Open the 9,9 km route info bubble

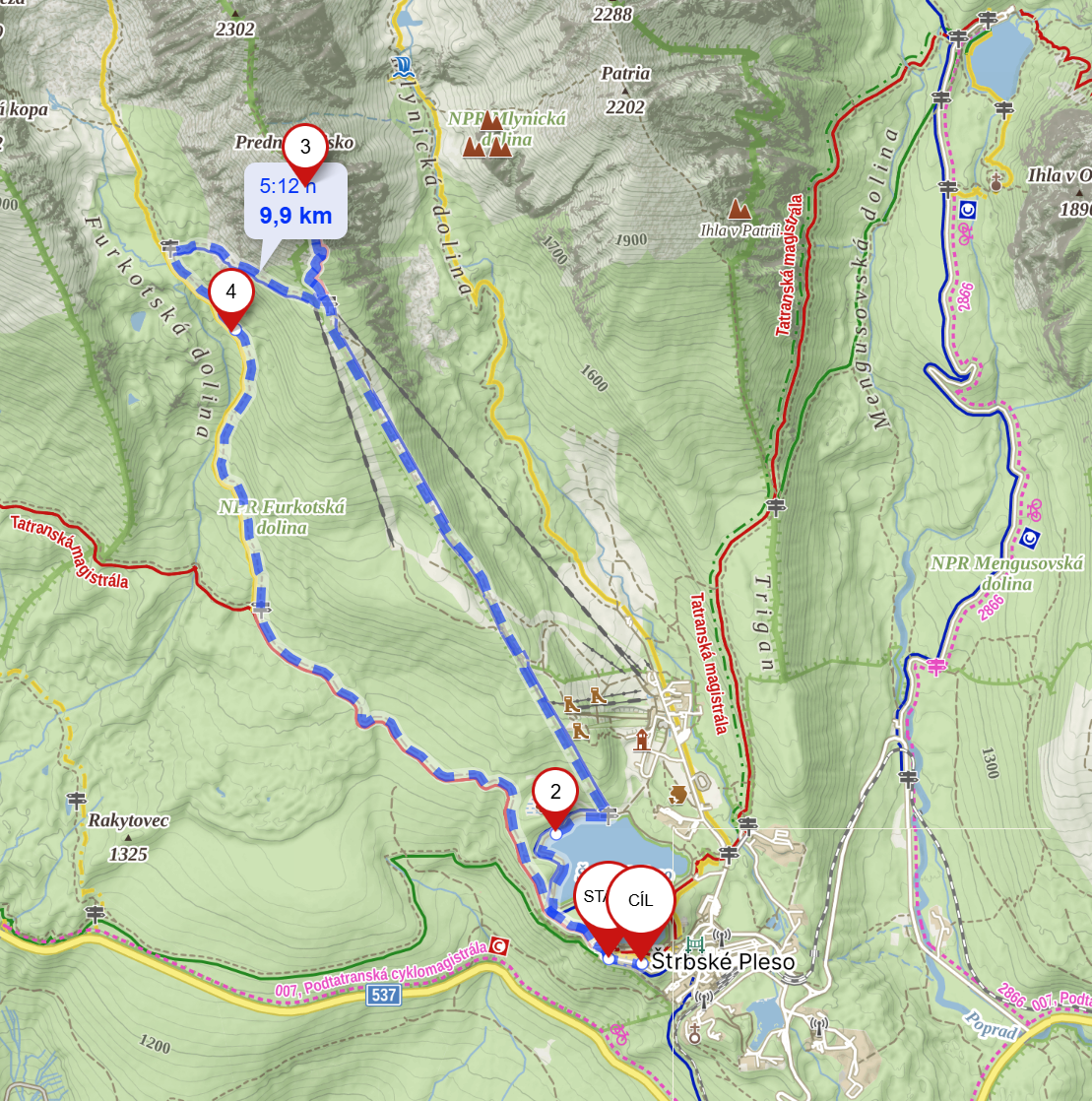[295, 202]
